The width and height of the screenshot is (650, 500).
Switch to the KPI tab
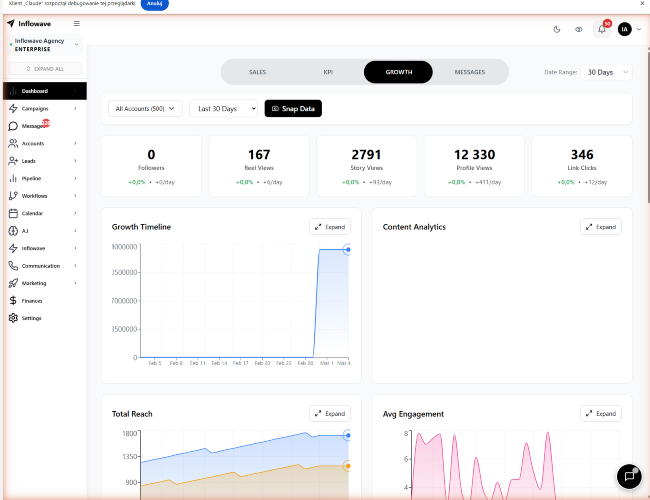tap(327, 72)
